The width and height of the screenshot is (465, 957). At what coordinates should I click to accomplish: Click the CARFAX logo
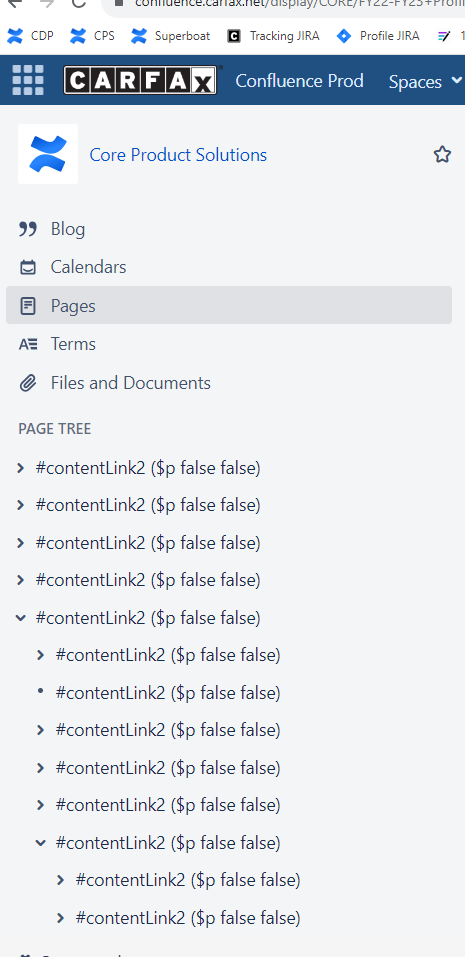coord(140,80)
